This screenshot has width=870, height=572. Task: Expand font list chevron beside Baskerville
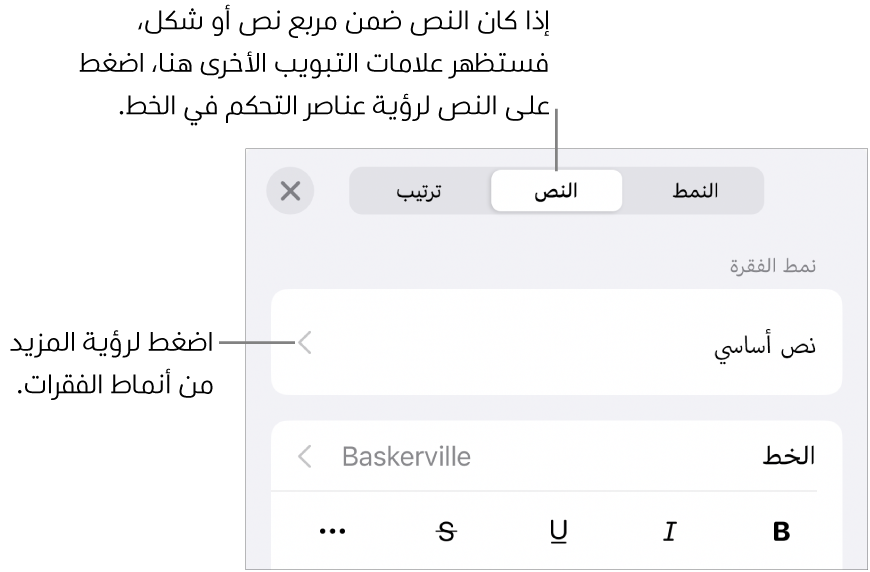pyautogui.click(x=306, y=457)
